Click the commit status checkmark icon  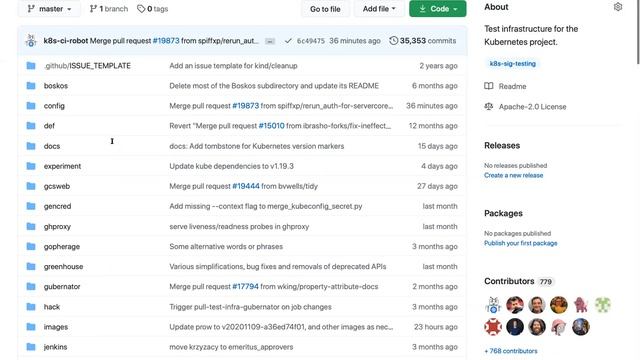288,41
